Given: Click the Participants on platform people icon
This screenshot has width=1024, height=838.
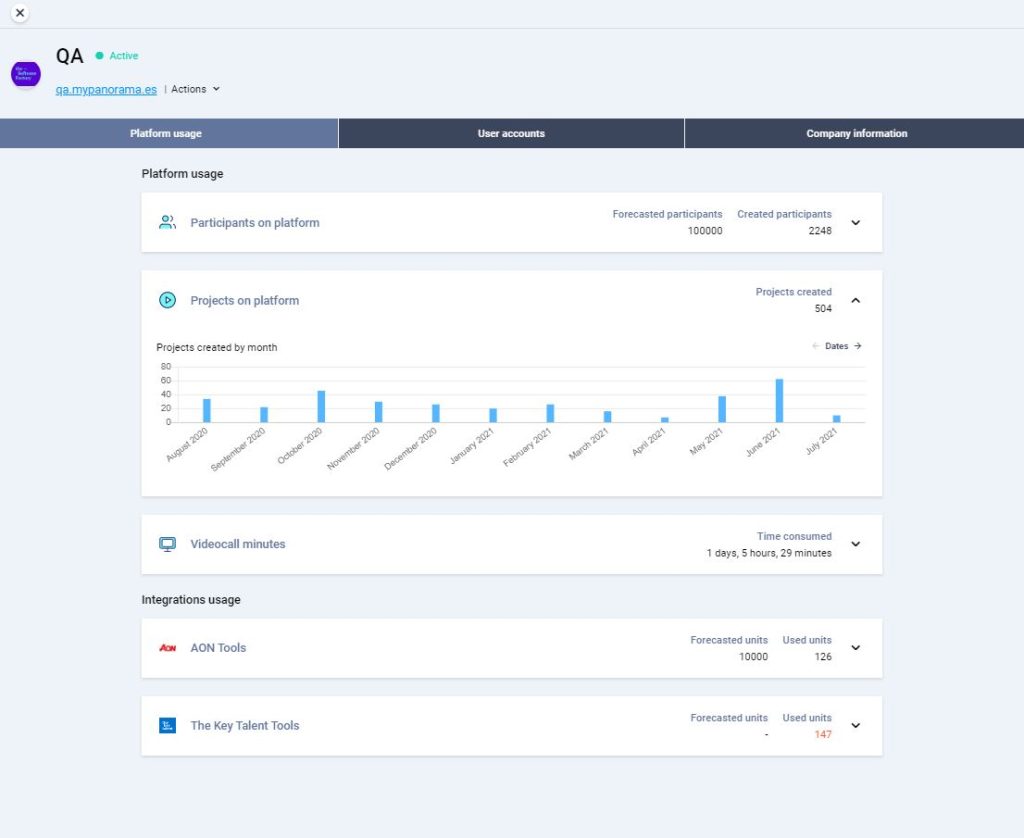Looking at the screenshot, I should pos(168,223).
